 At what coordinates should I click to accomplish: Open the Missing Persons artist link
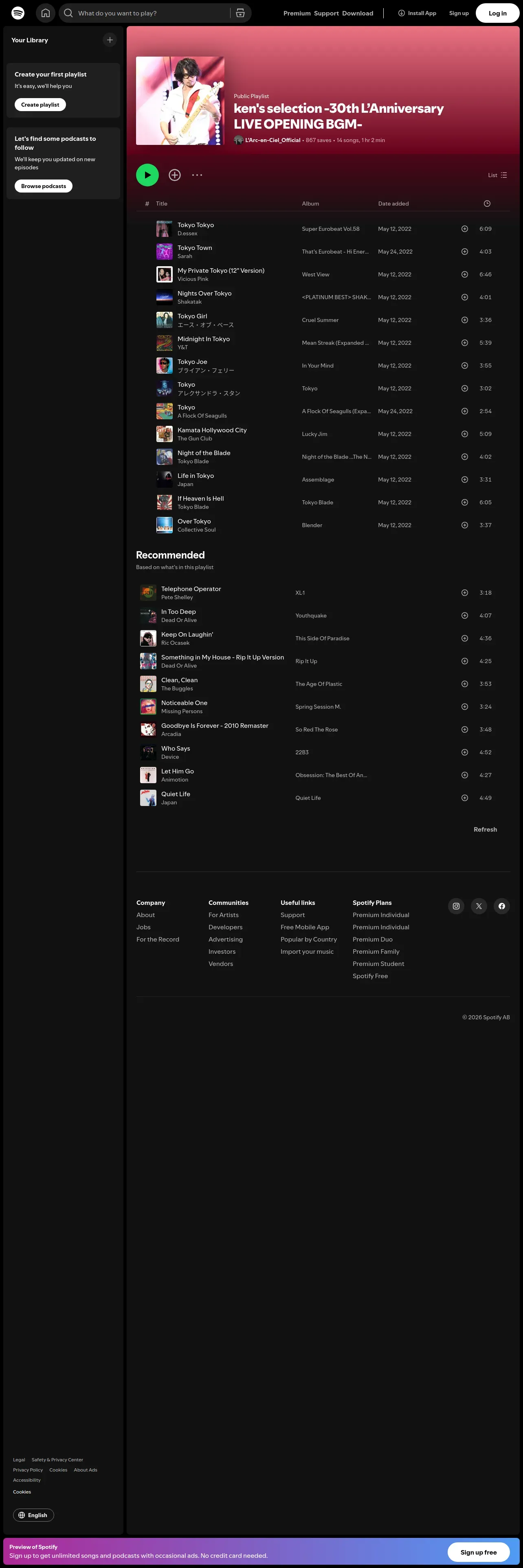tap(182, 712)
